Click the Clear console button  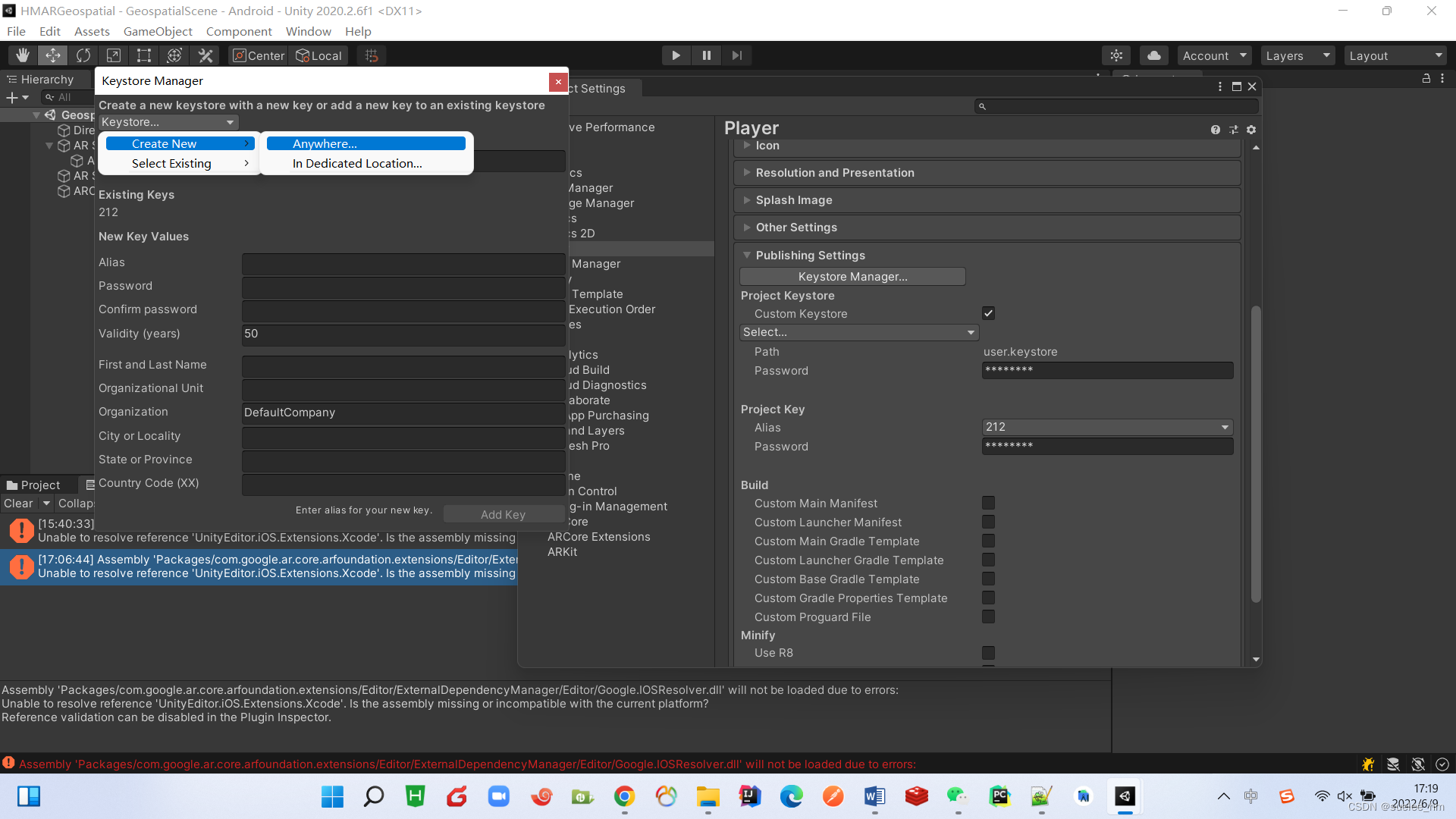tap(18, 504)
